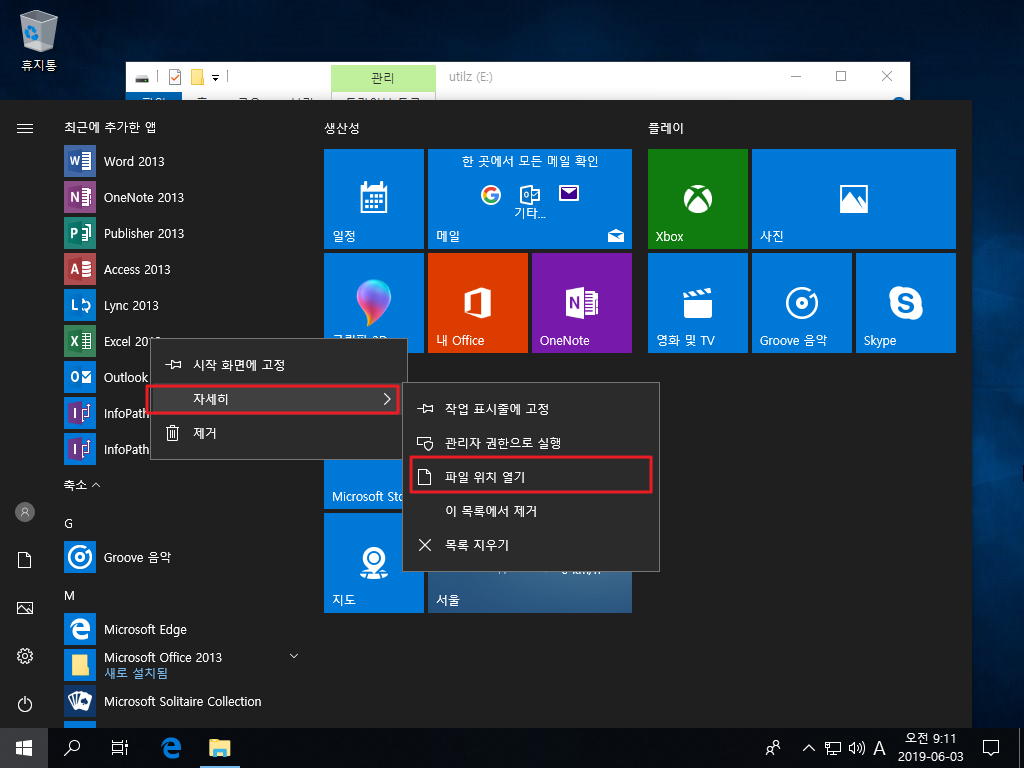
Task: Open Task View on the taskbar
Action: [120, 748]
